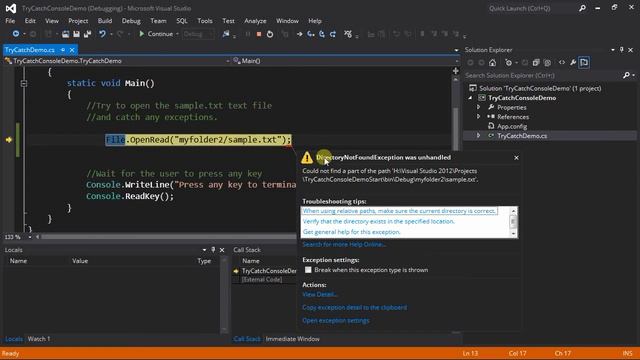Open Locals panel window position dropdown arrow

(204, 250)
